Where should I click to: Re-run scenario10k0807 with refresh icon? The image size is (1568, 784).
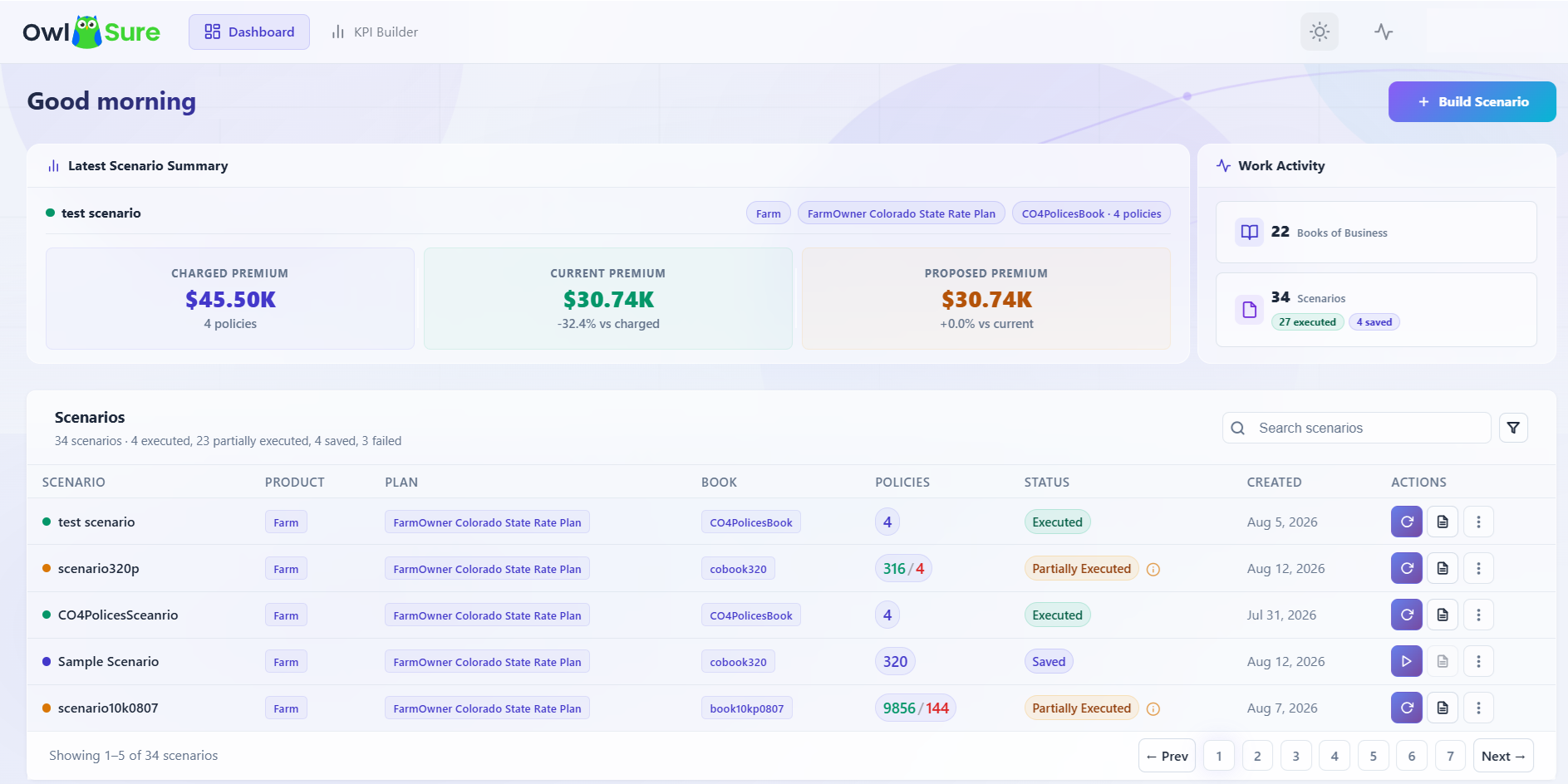click(1407, 708)
